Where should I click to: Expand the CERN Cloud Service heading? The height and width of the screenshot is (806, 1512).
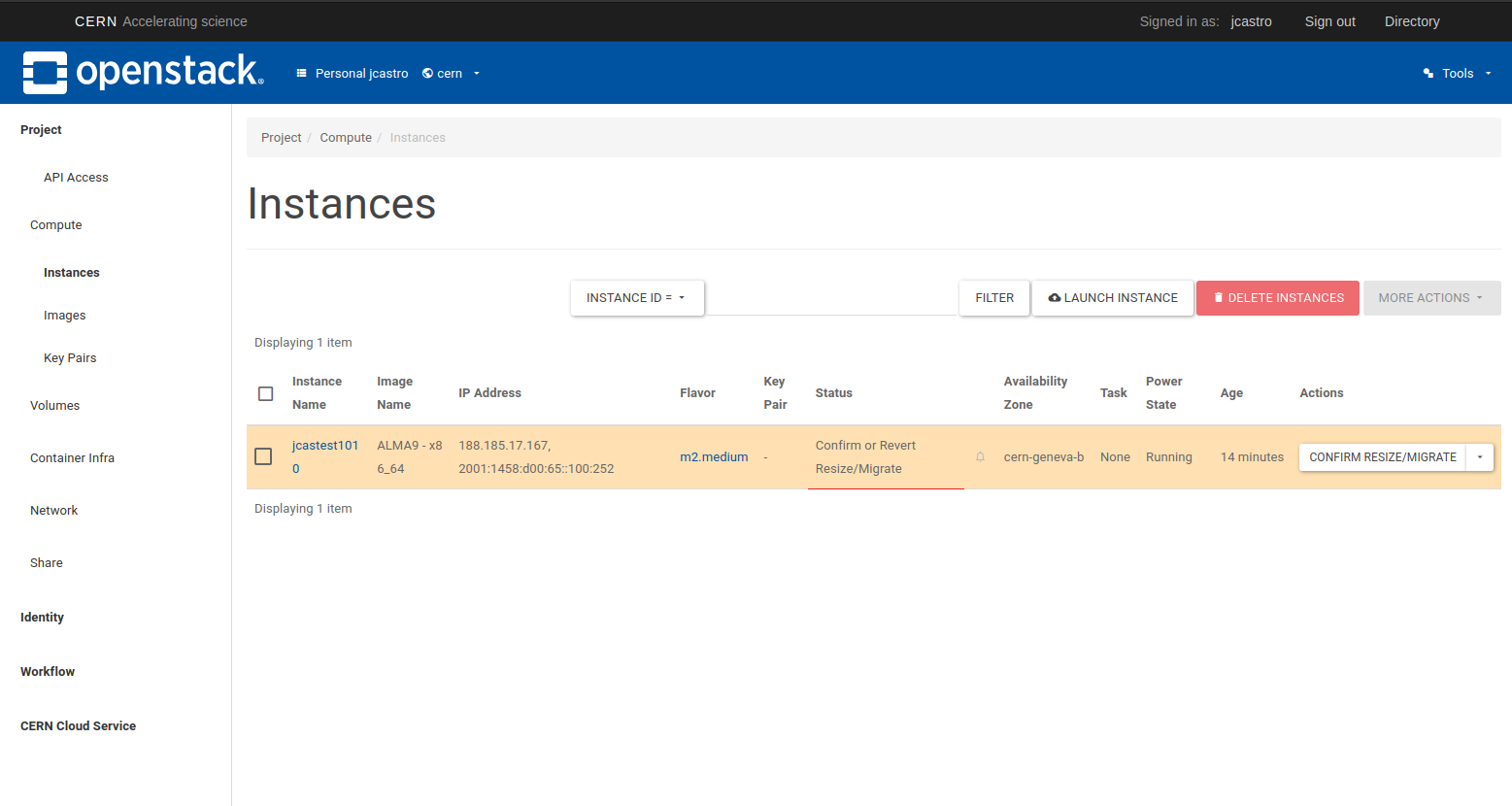79,726
